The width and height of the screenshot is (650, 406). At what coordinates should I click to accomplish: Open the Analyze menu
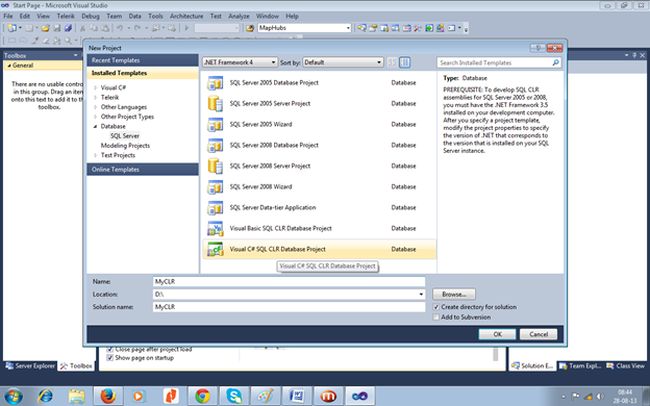click(x=239, y=16)
